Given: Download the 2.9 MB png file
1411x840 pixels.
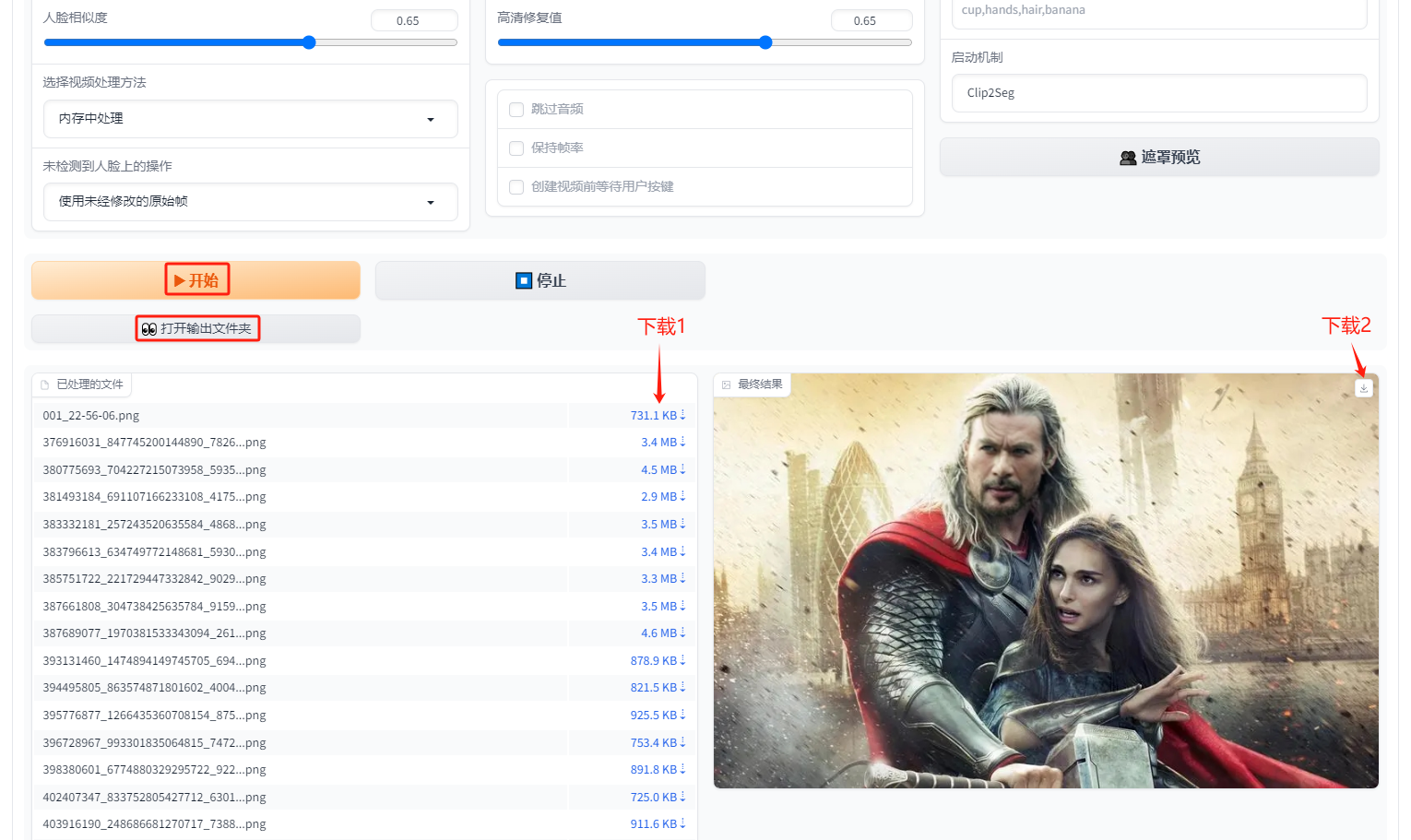Looking at the screenshot, I should [662, 497].
